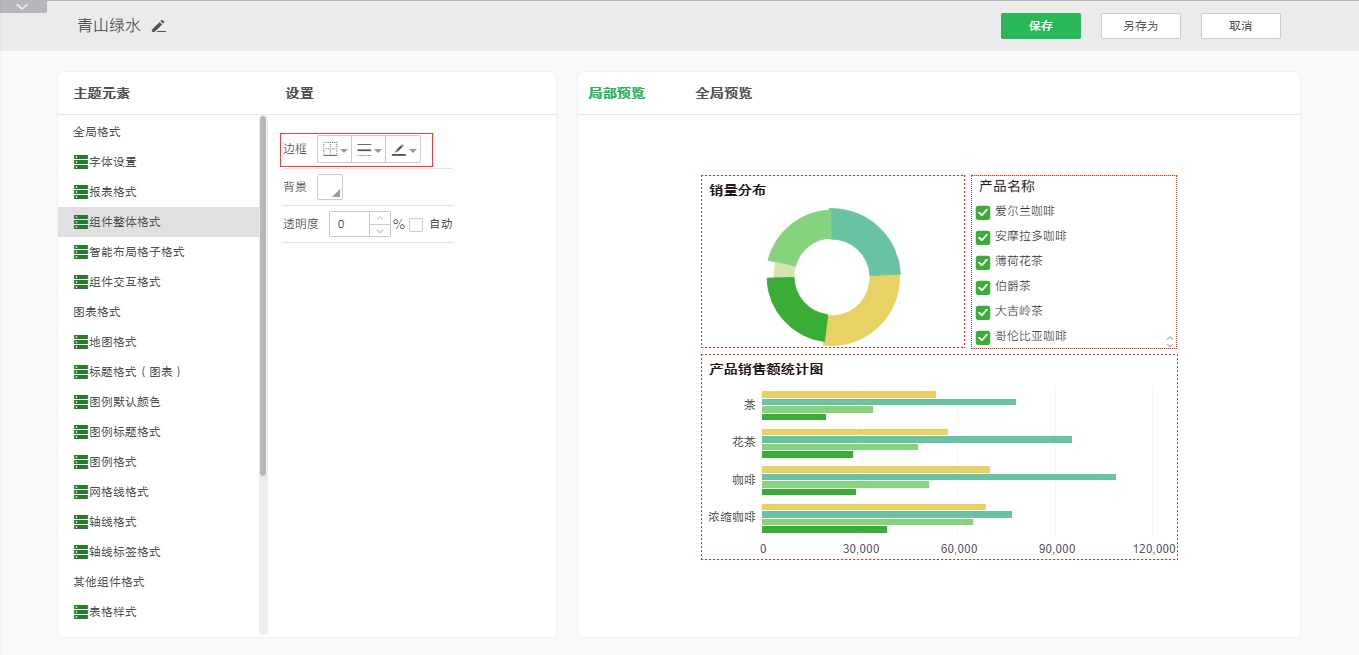Open the border color pen dropdown

point(403,150)
